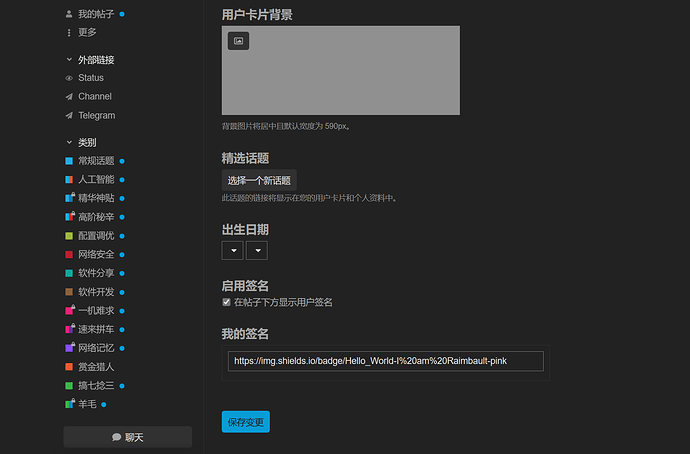This screenshot has width=690, height=454.
Task: Open the birth day dropdown
Action: pos(257,251)
